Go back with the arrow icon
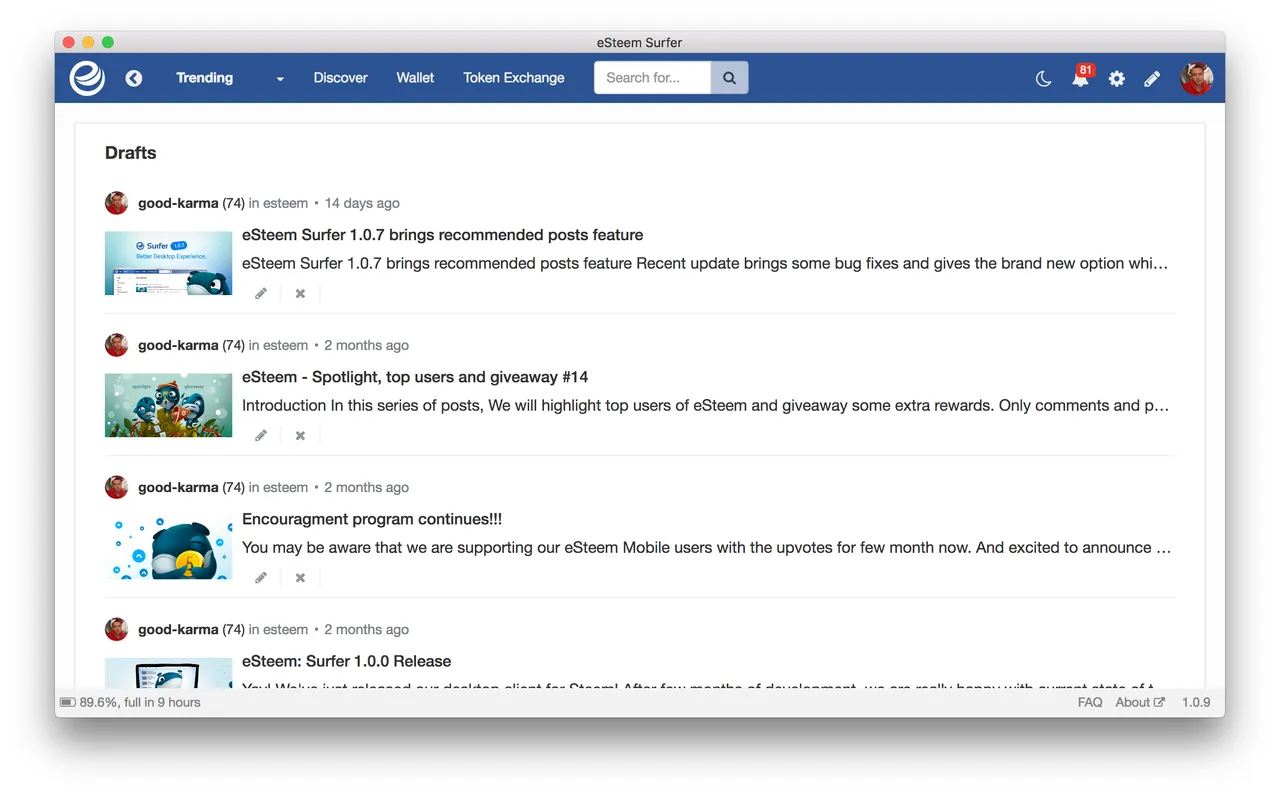Viewport: 1280px width, 796px height. pyautogui.click(x=134, y=78)
